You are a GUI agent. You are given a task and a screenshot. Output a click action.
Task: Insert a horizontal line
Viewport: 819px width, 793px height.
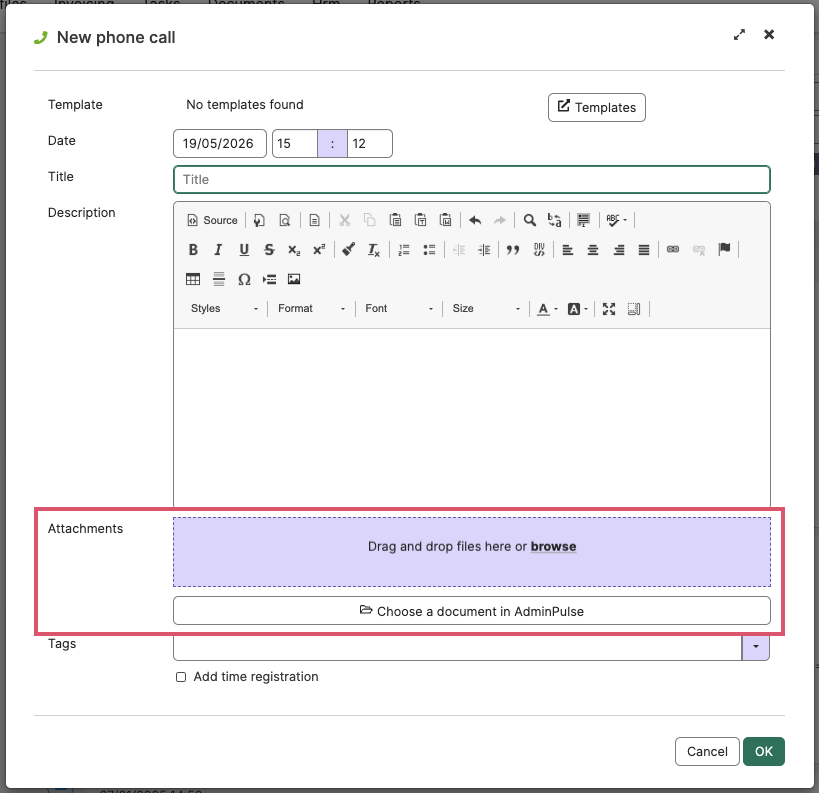pos(218,279)
